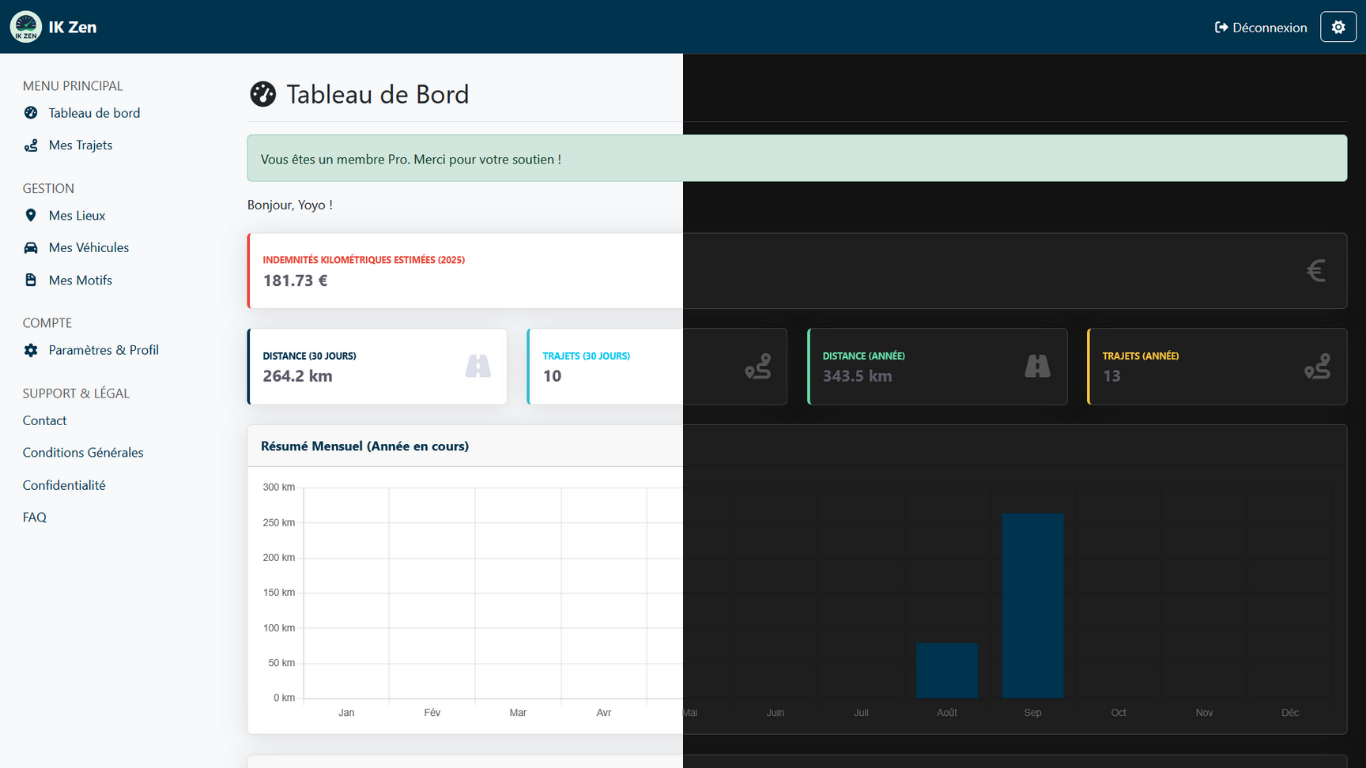This screenshot has width=1366, height=768.
Task: Open the settings gear button in header
Action: point(1338,27)
